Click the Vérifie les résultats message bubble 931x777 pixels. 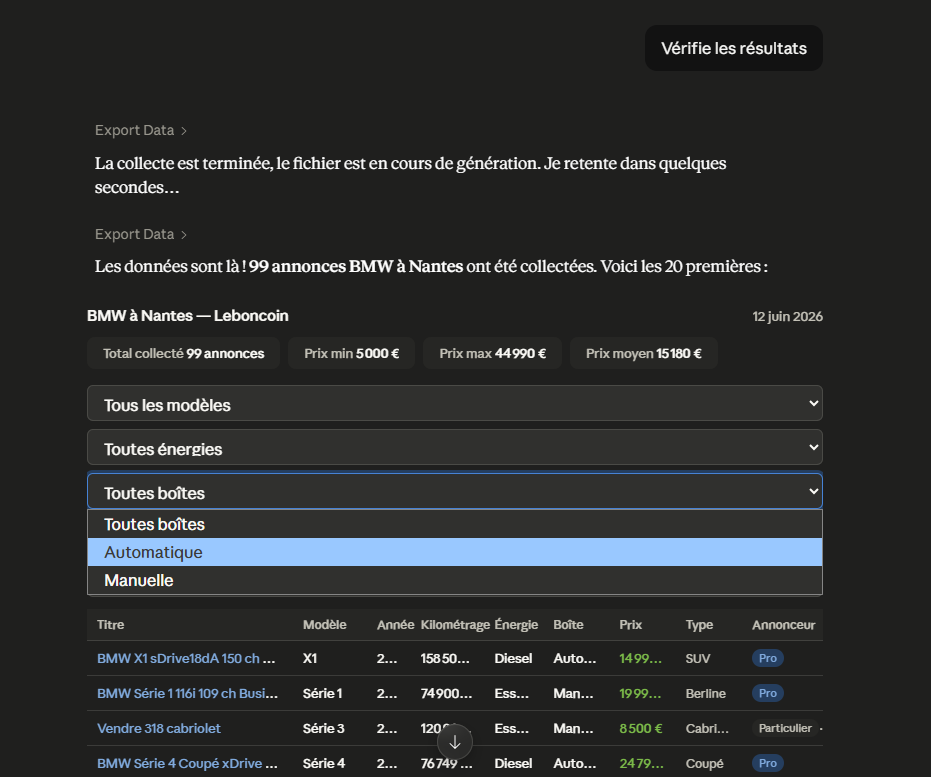(x=734, y=48)
